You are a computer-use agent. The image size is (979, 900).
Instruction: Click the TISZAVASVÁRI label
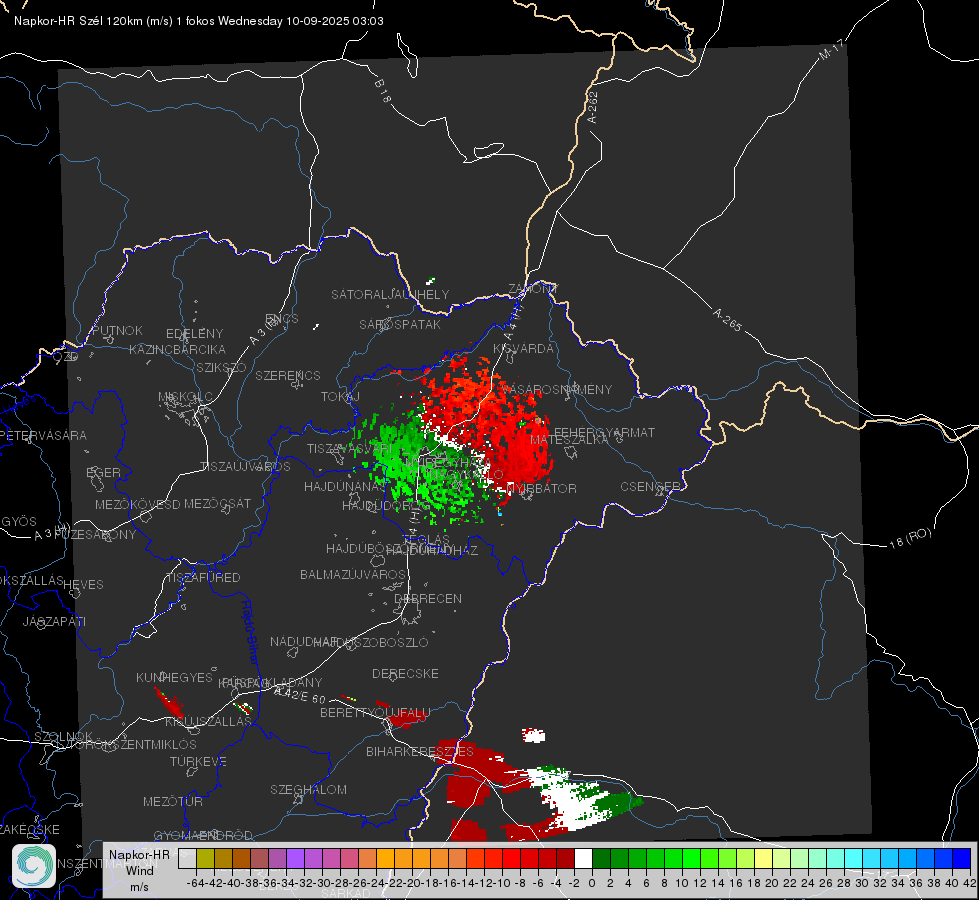(x=350, y=448)
